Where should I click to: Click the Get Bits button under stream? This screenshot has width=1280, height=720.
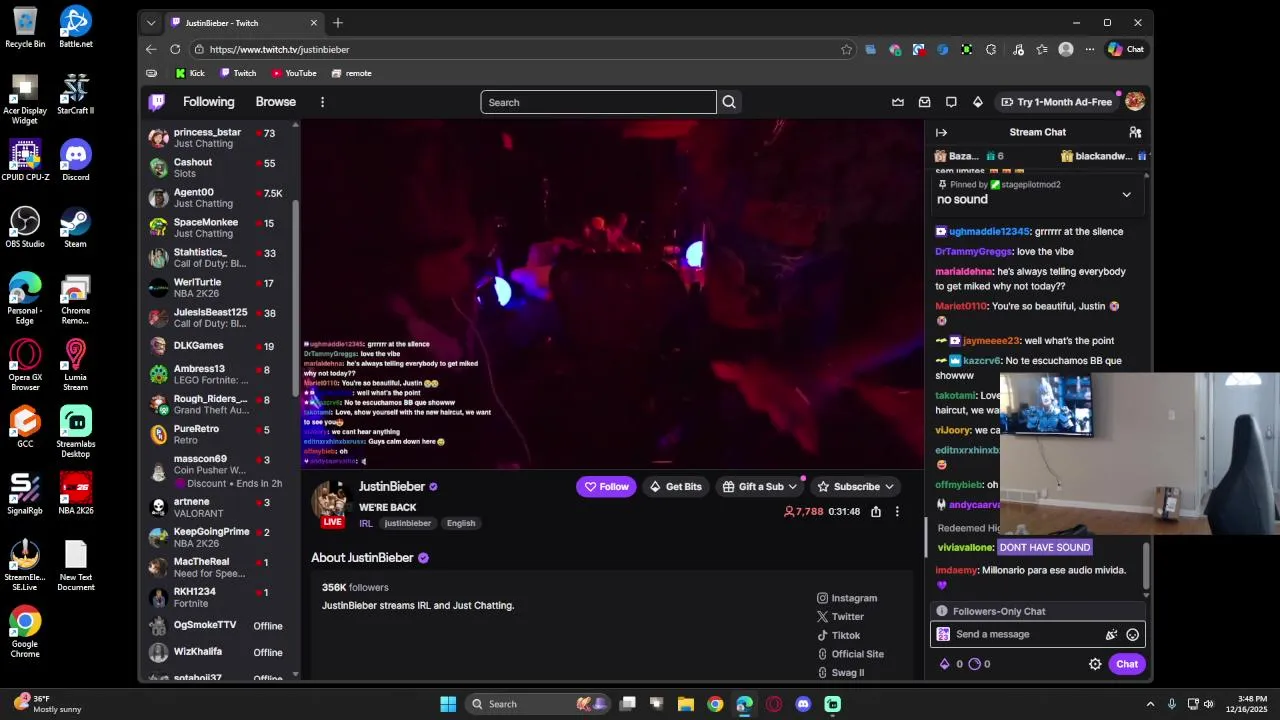(675, 487)
